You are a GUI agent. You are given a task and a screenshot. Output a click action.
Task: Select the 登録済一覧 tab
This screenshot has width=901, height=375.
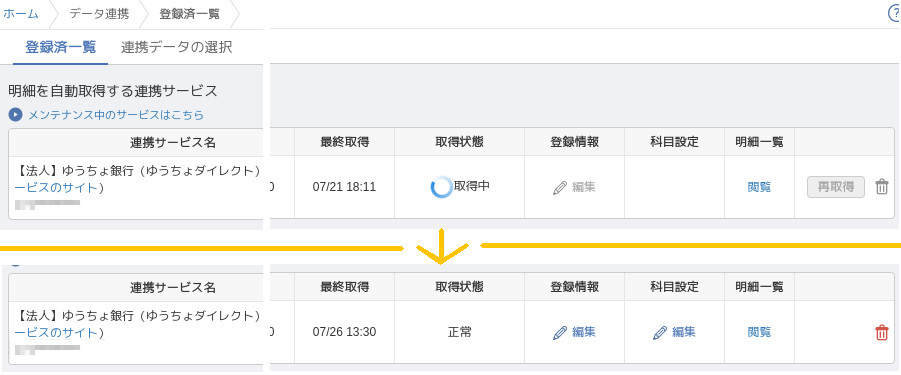pos(61,48)
